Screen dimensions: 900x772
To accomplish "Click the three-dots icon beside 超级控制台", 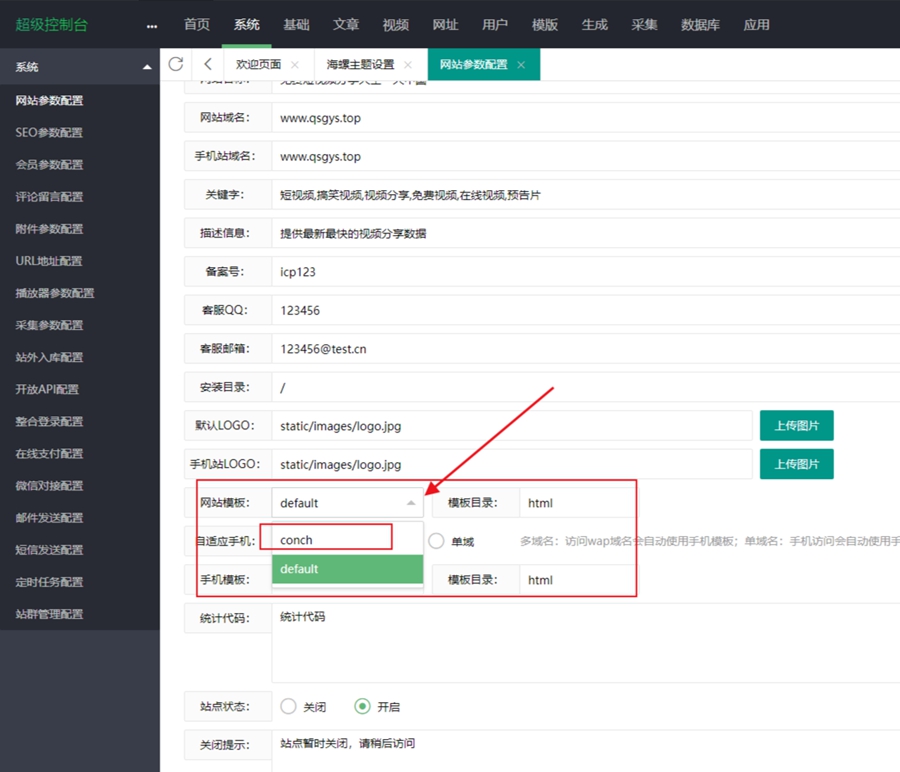I will [x=151, y=25].
